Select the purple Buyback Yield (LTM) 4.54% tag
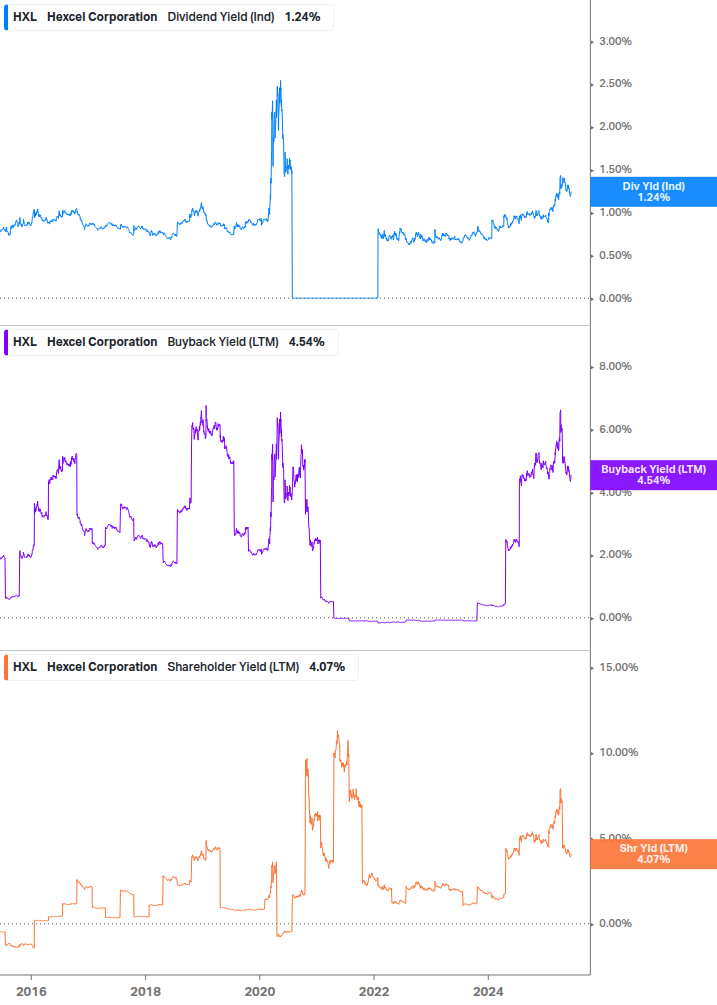This screenshot has width=717, height=1005. coord(653,475)
